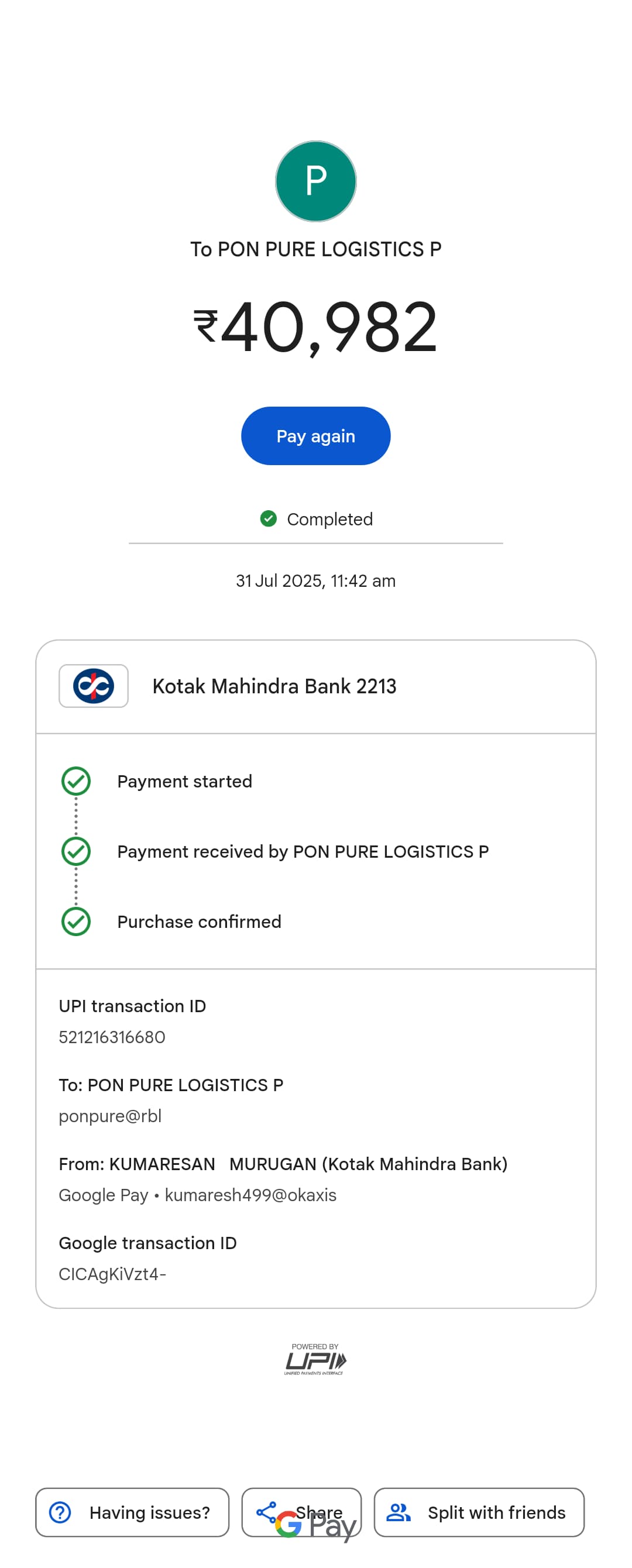This screenshot has height=1568, width=632.
Task: Click the To PON PURE LOGISTICS P heading
Action: pyautogui.click(x=315, y=249)
